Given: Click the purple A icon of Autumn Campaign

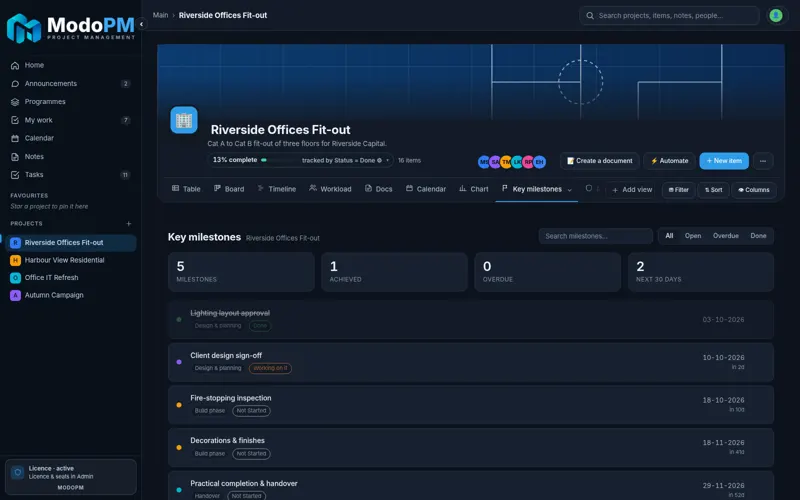Looking at the screenshot, I should (x=15, y=295).
